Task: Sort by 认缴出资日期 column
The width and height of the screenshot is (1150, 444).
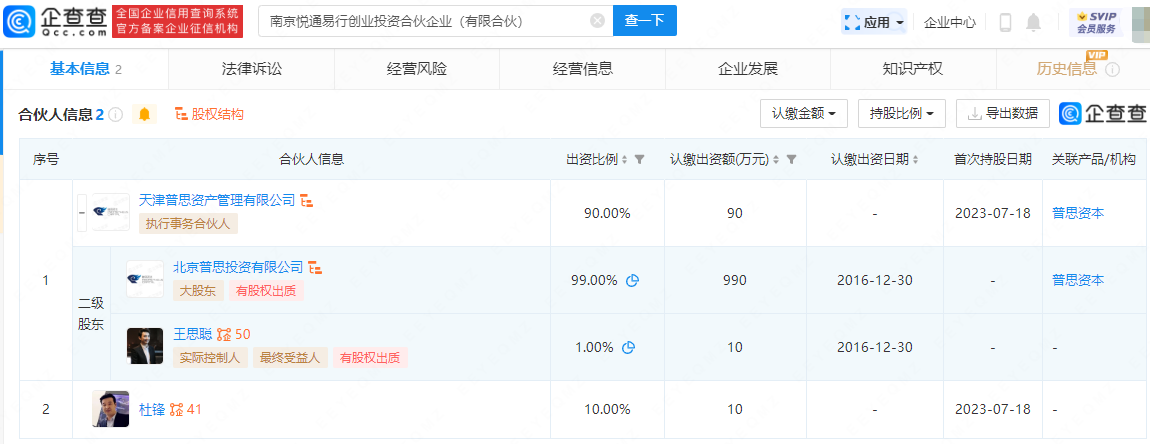Action: point(916,159)
